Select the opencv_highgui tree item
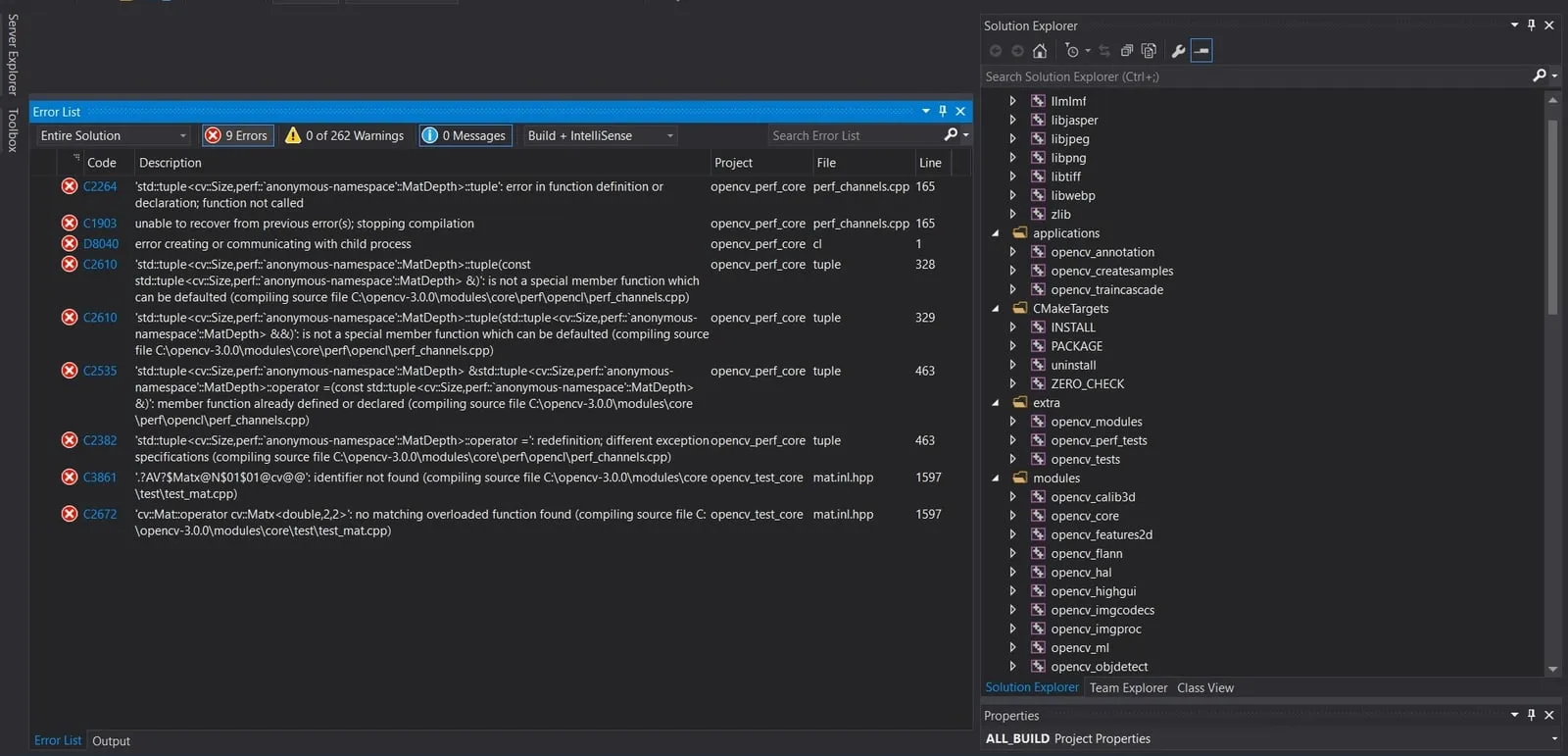The width and height of the screenshot is (1568, 756). 1094,591
